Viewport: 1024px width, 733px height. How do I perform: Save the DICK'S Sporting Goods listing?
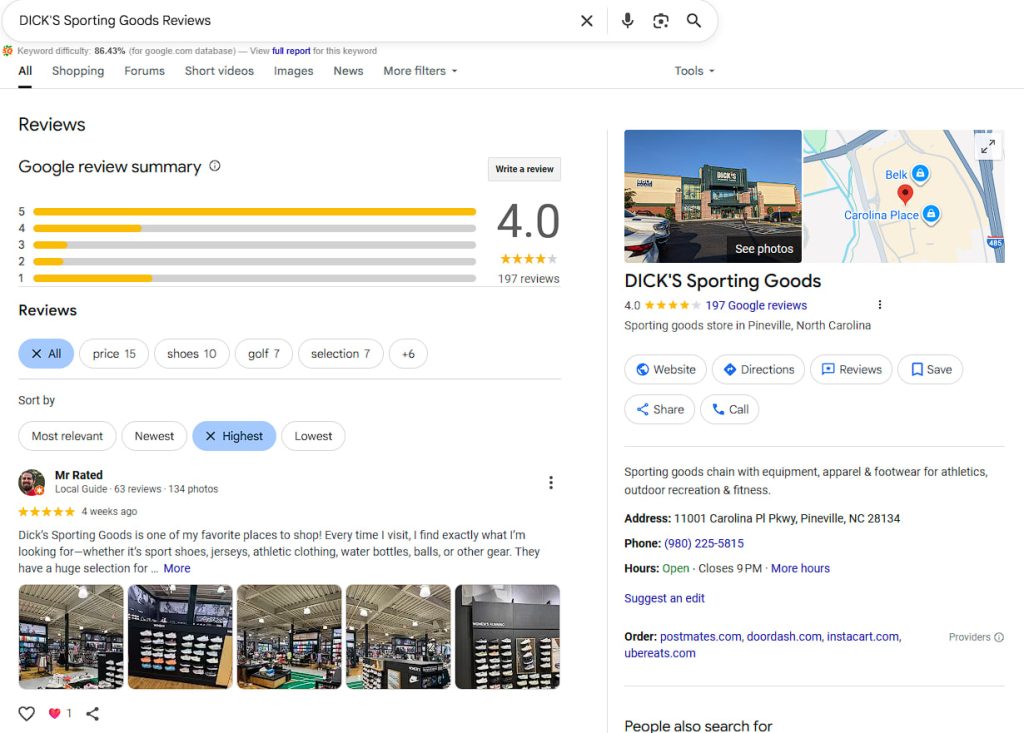[x=930, y=369]
